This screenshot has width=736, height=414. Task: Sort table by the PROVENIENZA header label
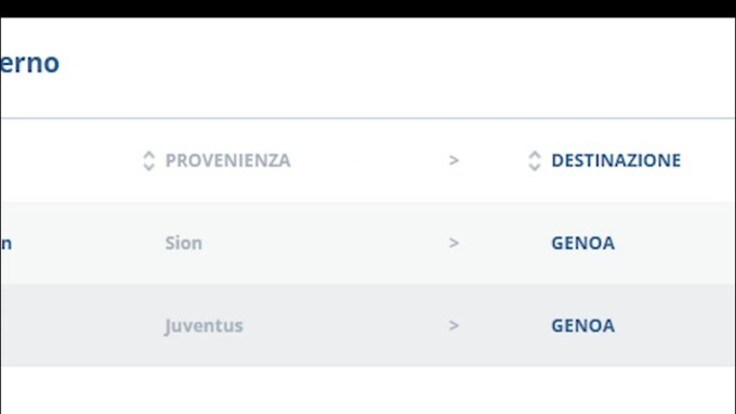[x=228, y=160]
